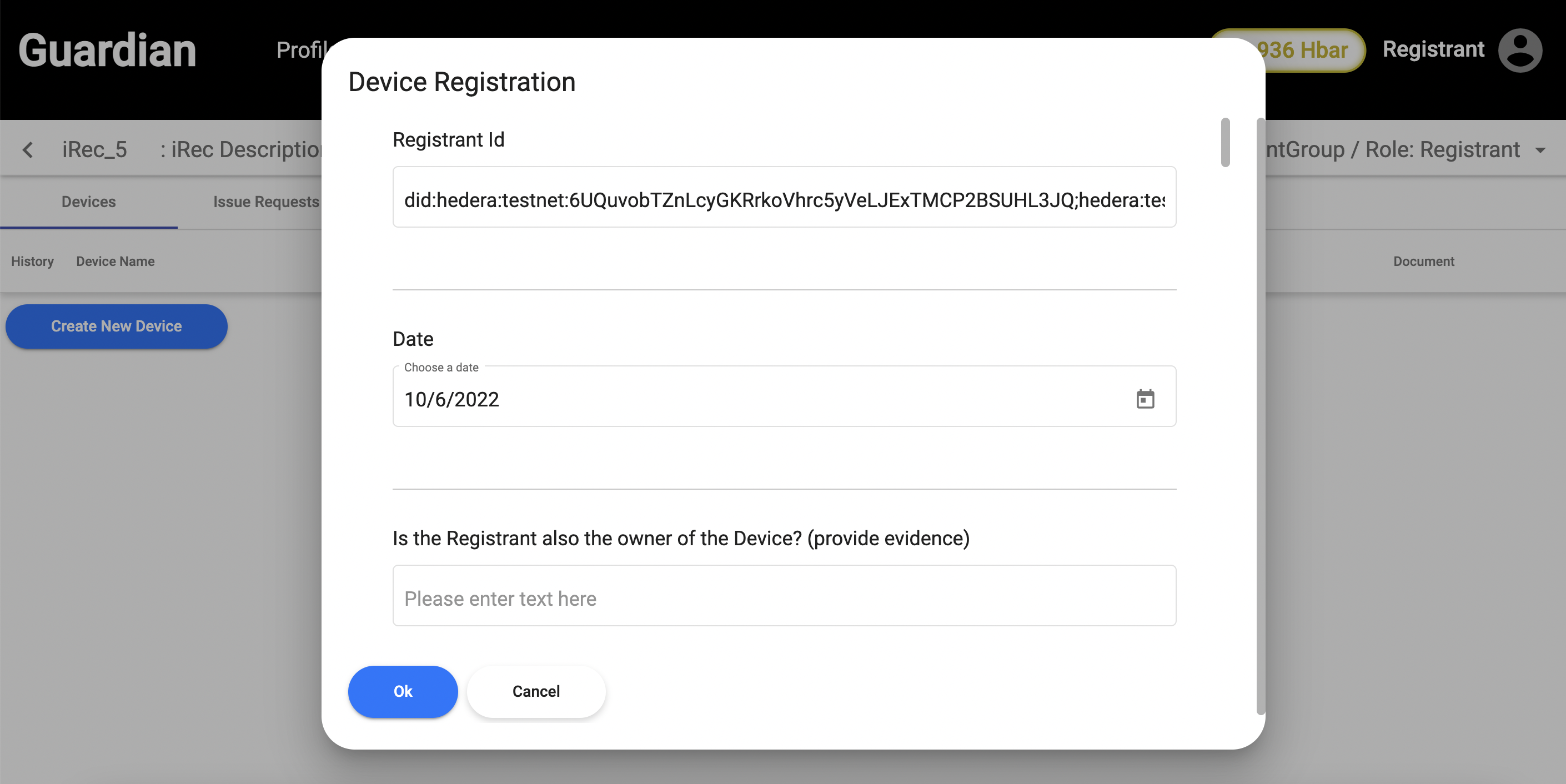The image size is (1566, 784).
Task: Click the History column header
Action: 32,262
